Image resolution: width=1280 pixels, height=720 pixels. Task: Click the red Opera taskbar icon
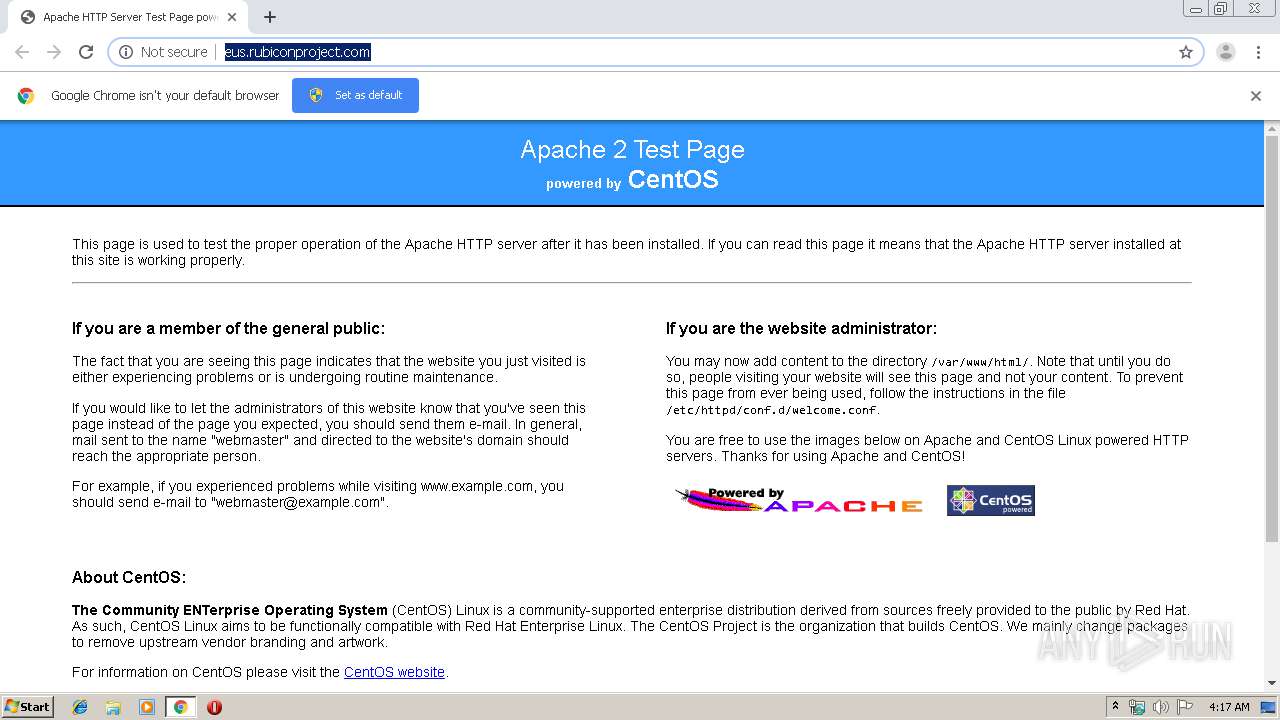coord(214,707)
